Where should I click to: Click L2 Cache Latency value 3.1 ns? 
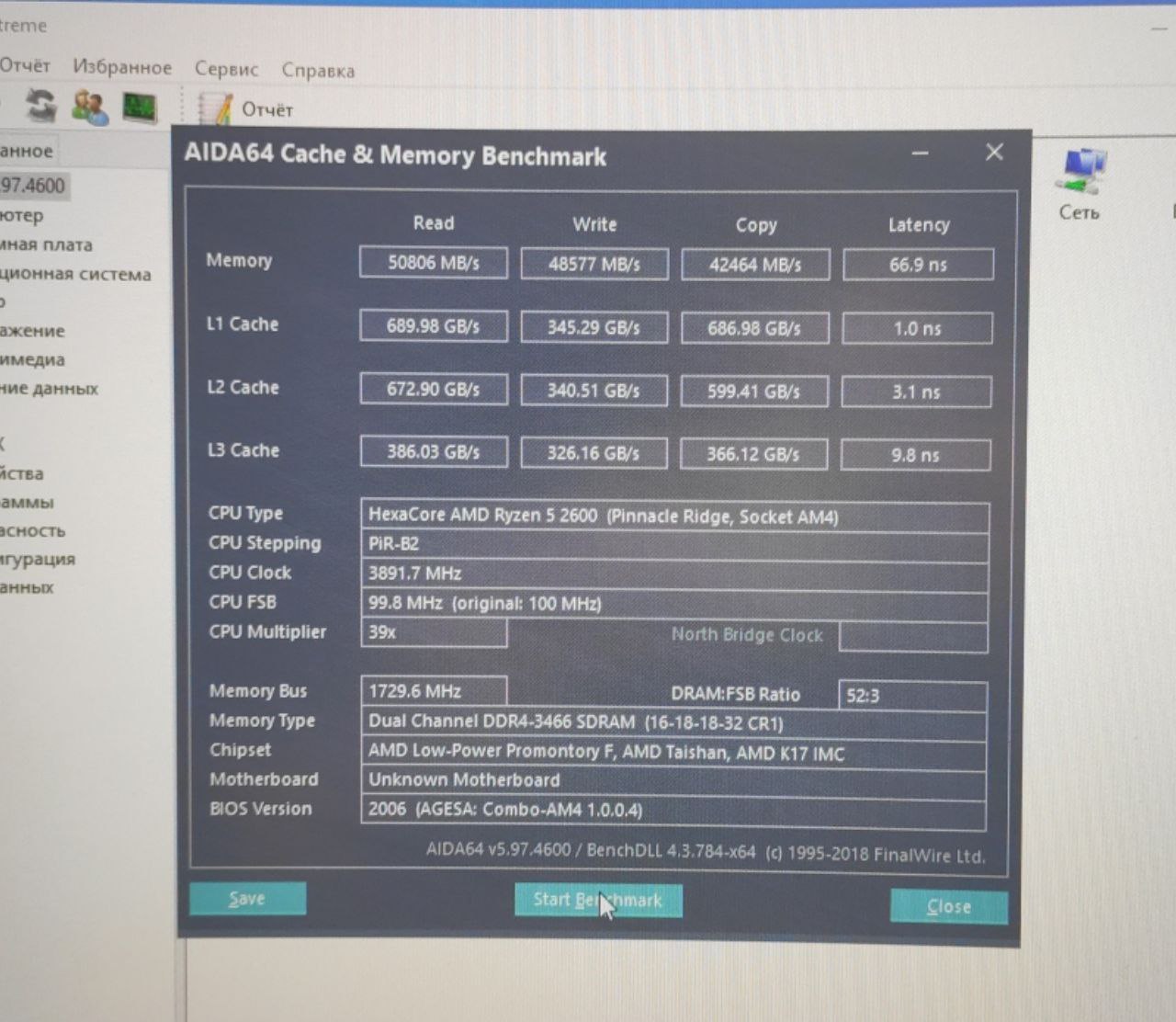click(916, 392)
